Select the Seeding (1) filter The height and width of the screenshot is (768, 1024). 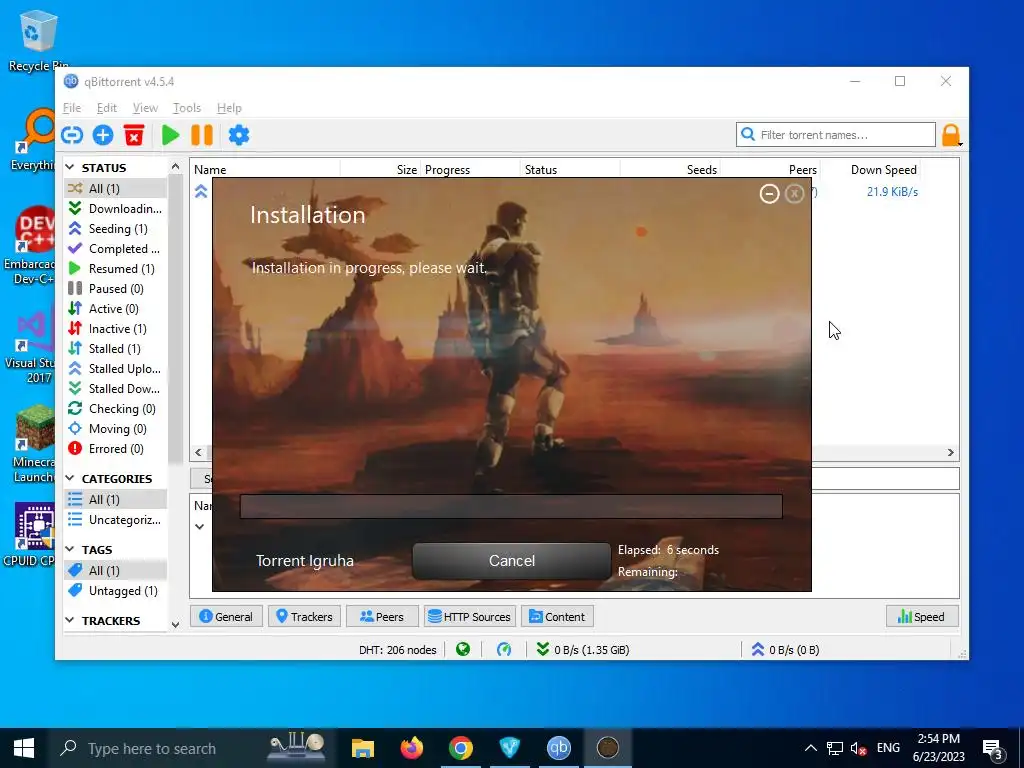(x=116, y=229)
